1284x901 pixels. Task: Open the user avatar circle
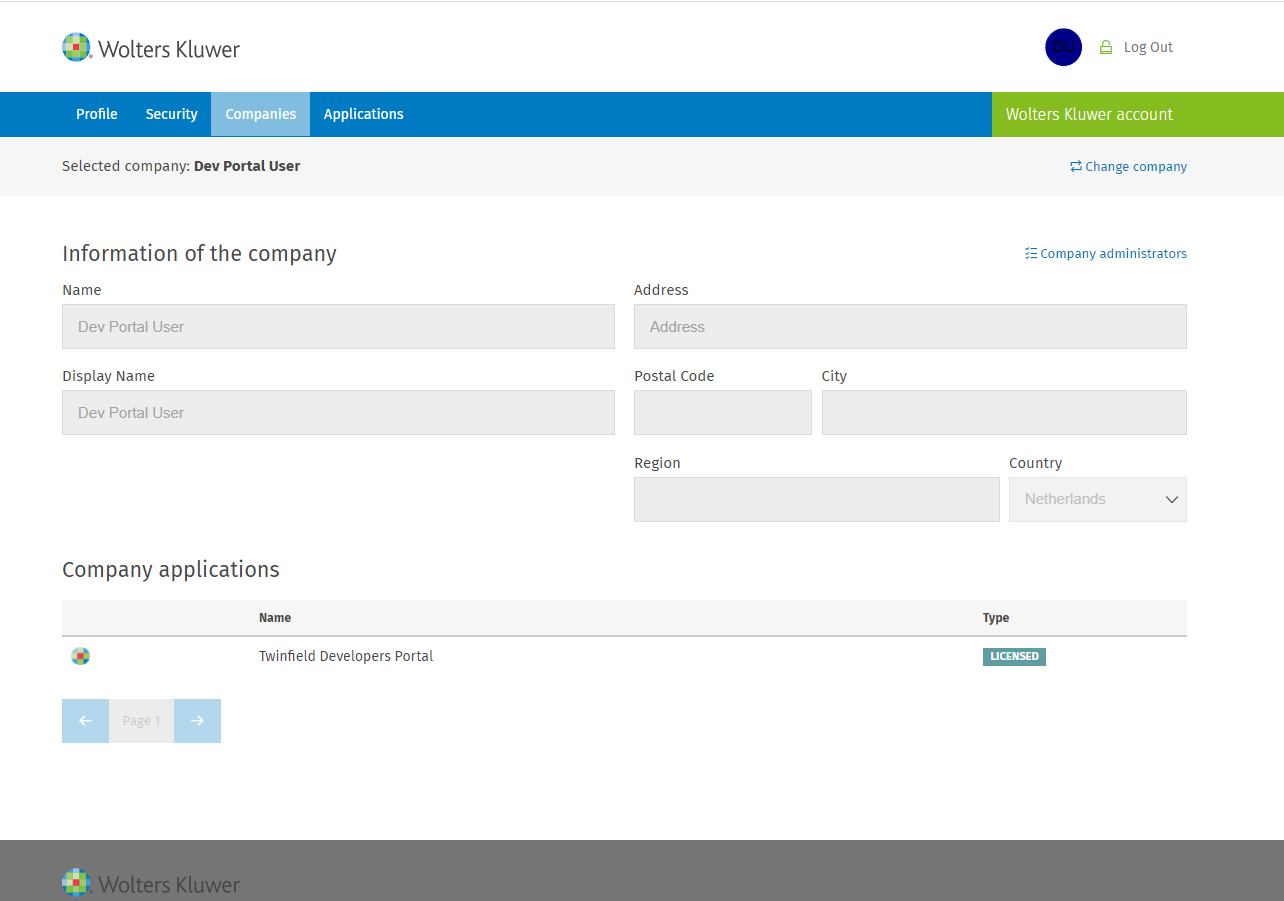click(1063, 47)
